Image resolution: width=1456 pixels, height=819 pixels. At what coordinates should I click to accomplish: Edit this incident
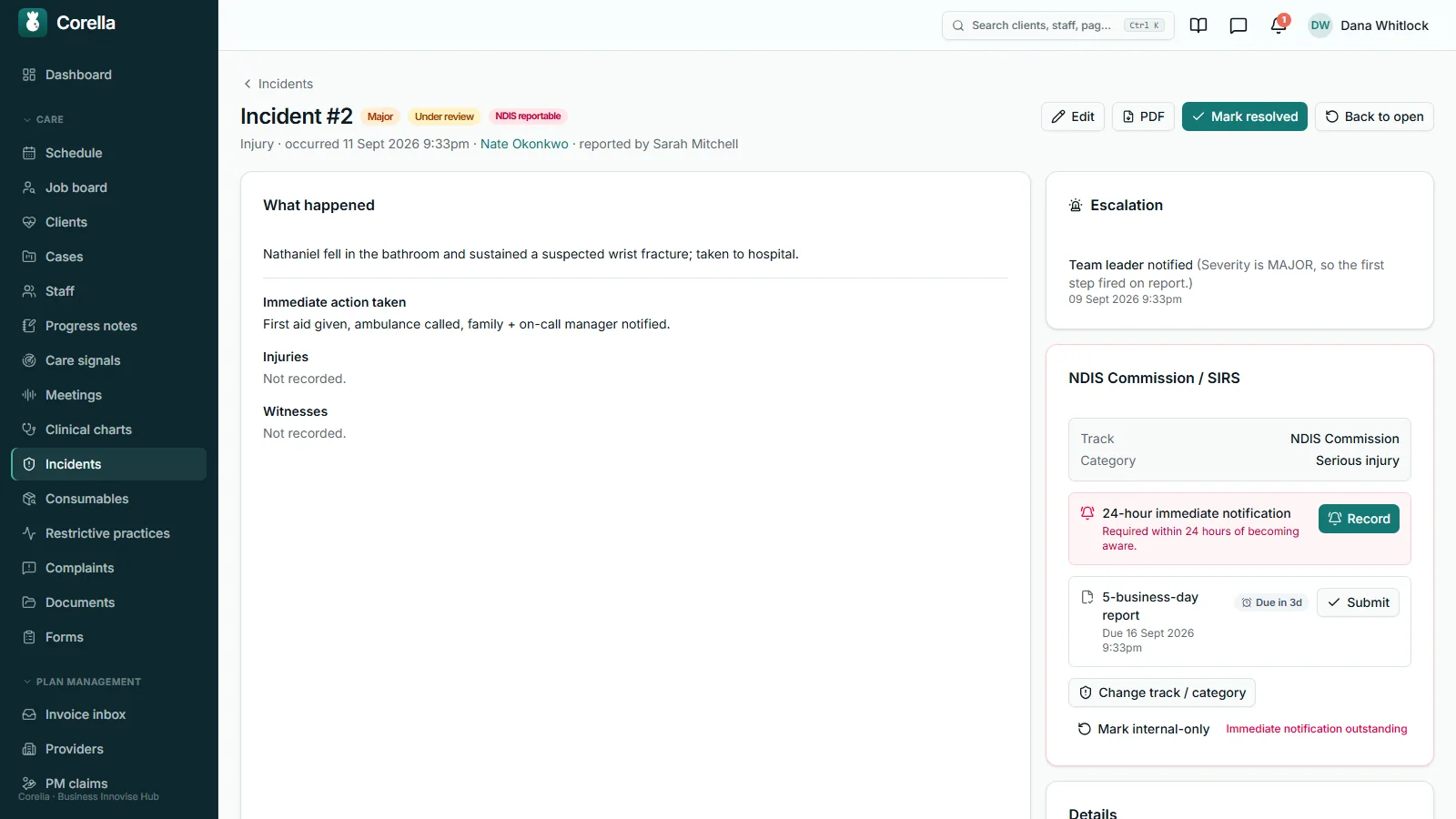1073,116
